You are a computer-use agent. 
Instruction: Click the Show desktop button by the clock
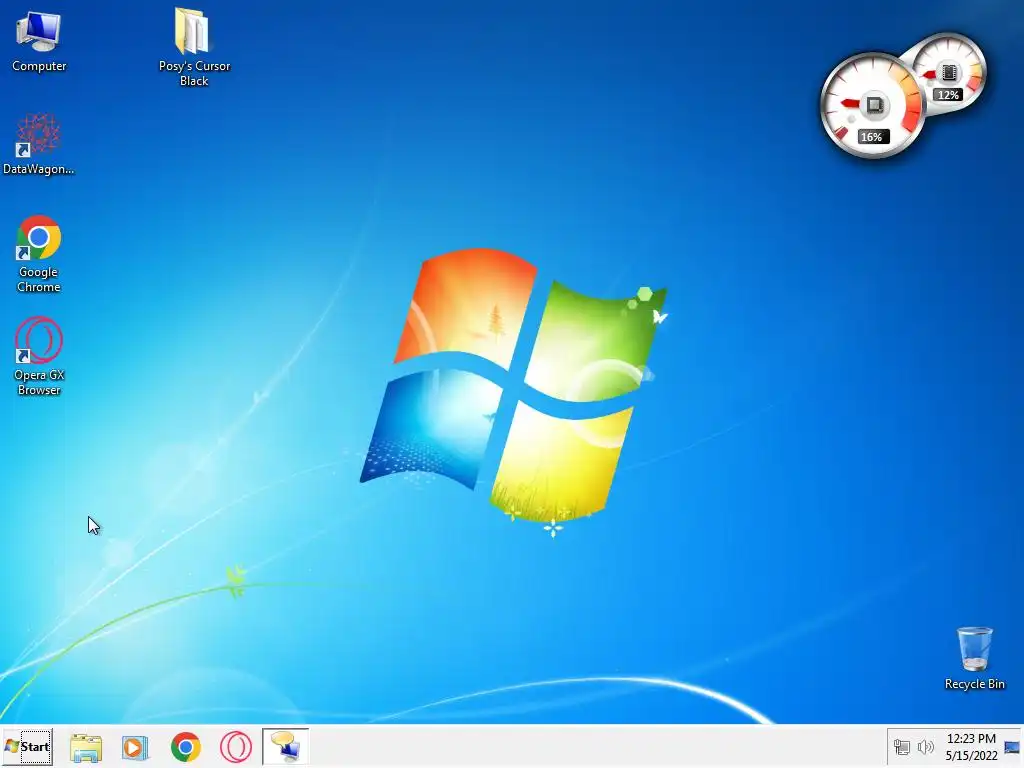(1012, 747)
